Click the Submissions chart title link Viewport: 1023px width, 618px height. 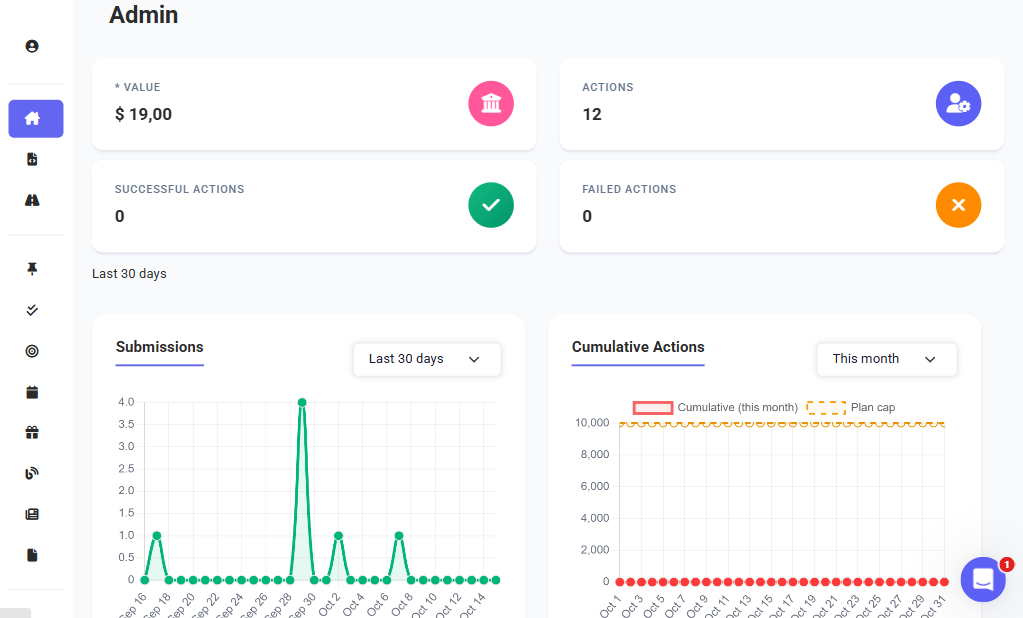(159, 347)
